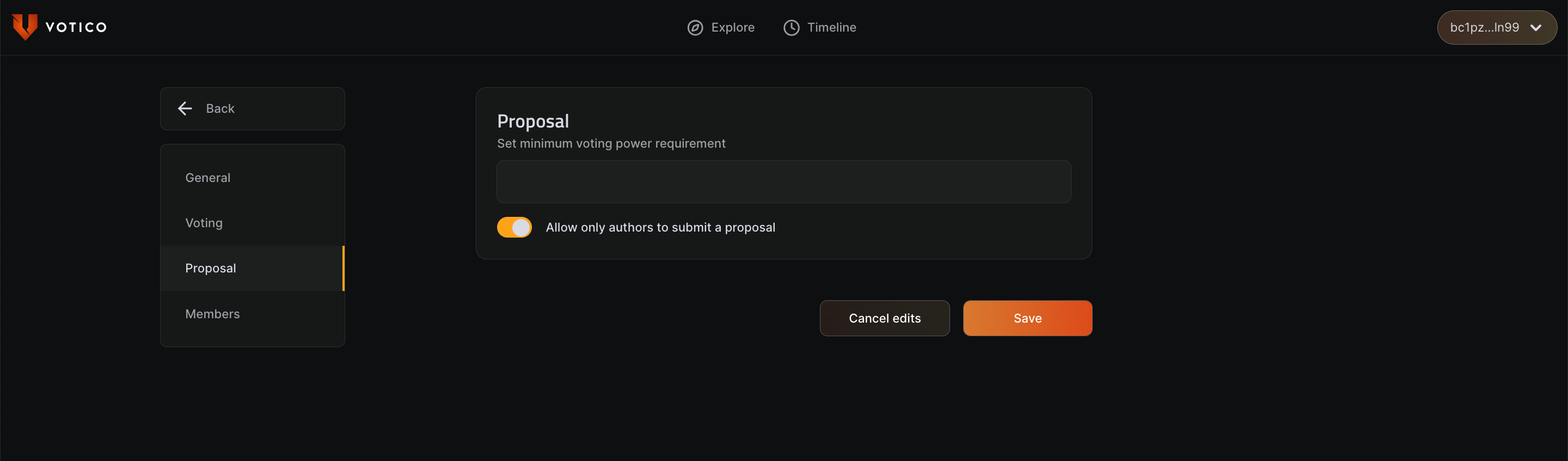This screenshot has height=461, width=1568.
Task: Focus the minimum voting power input field
Action: tap(783, 181)
